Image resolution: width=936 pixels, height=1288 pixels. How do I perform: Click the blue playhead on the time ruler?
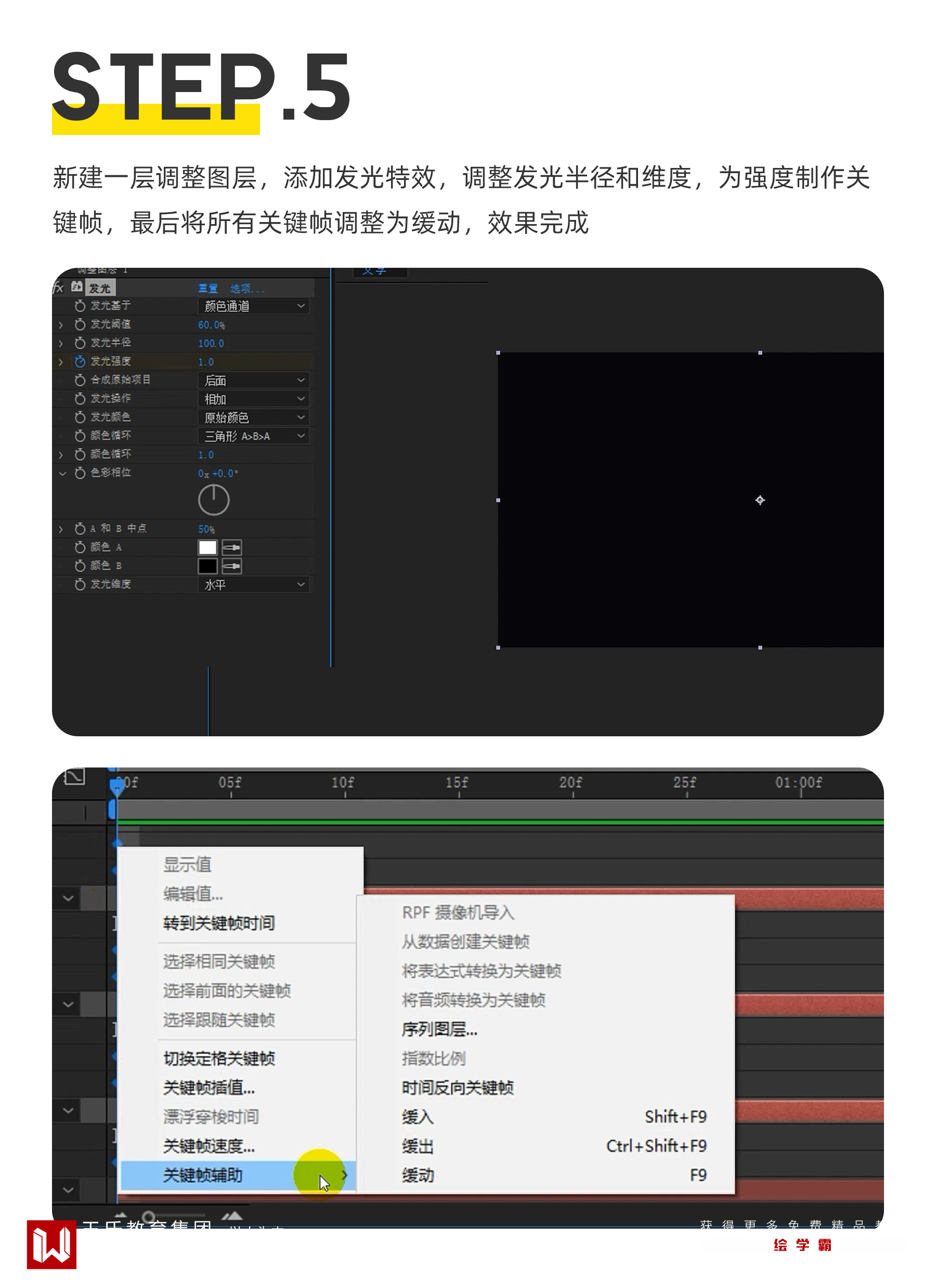point(116,787)
